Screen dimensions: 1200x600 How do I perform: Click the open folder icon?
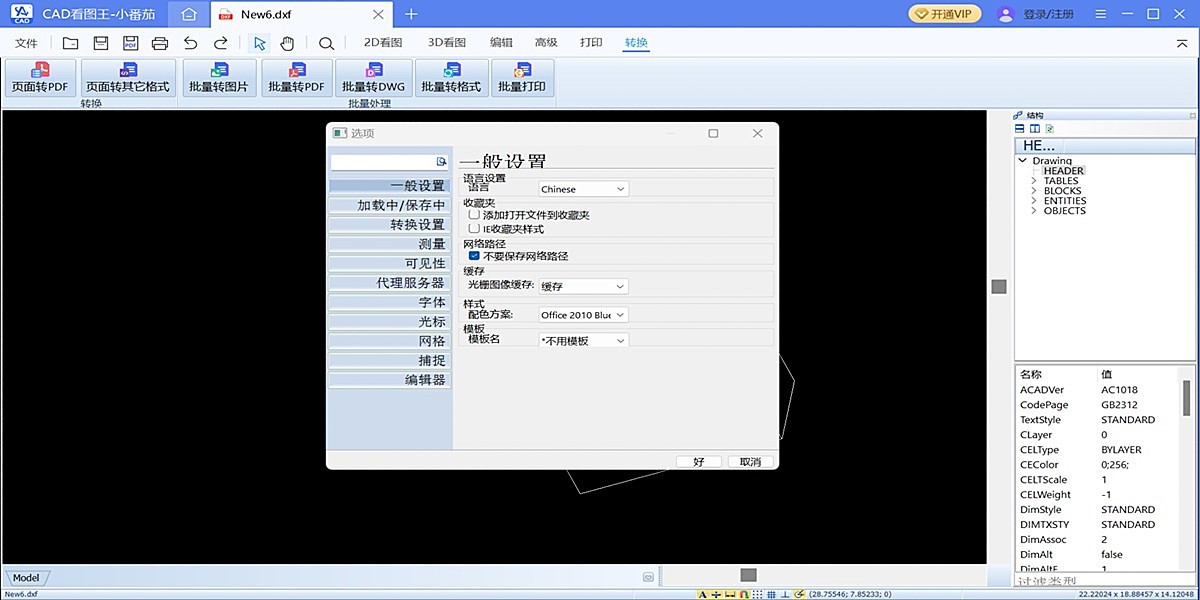[x=70, y=43]
